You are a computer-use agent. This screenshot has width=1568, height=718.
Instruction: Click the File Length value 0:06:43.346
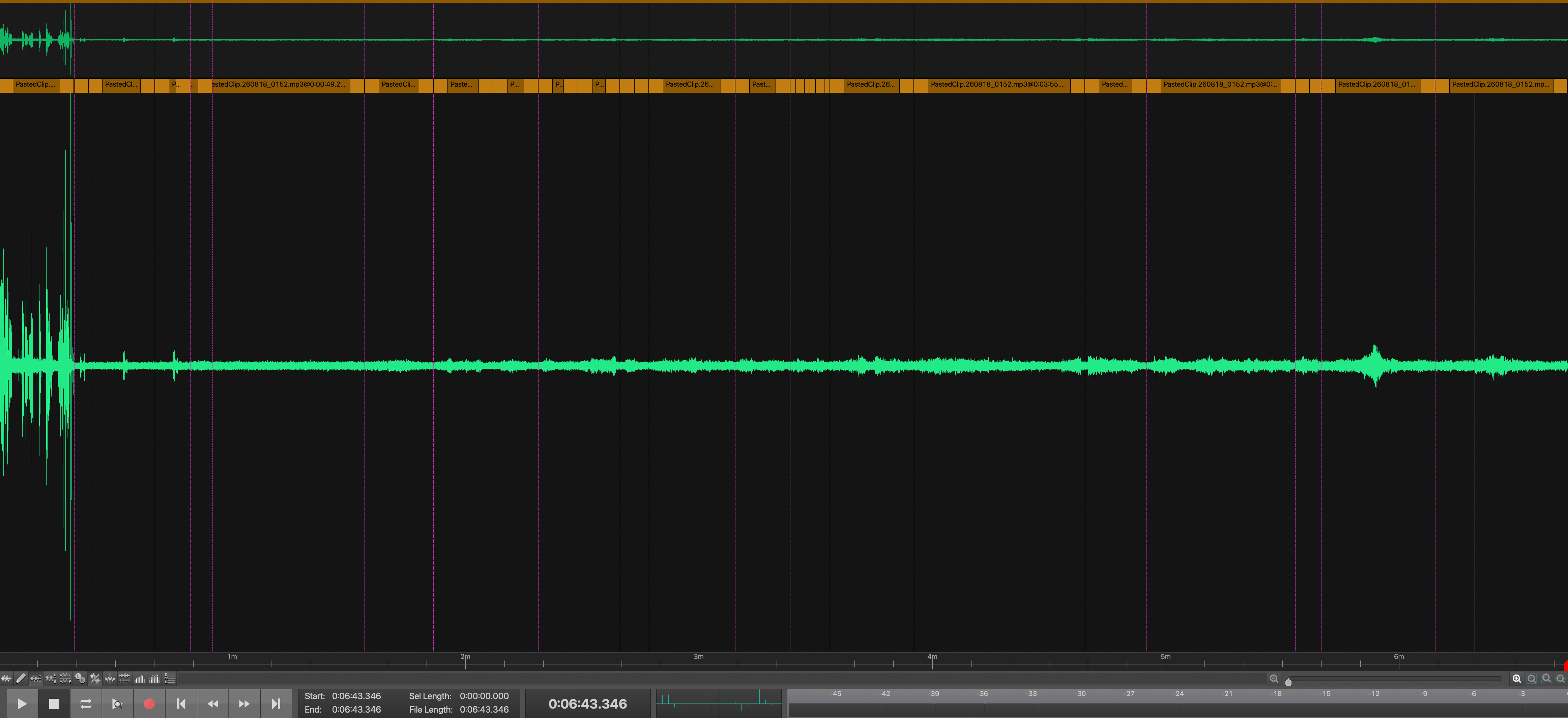[484, 710]
